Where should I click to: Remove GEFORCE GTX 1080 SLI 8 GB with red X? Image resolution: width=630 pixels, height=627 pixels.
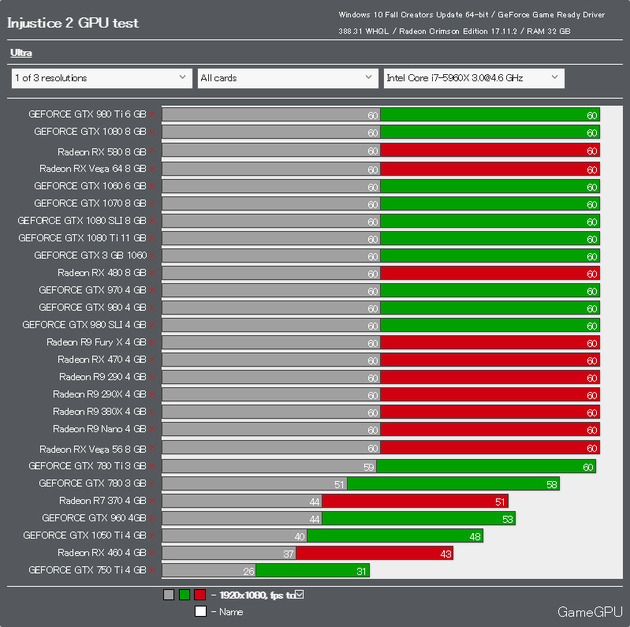tap(152, 221)
